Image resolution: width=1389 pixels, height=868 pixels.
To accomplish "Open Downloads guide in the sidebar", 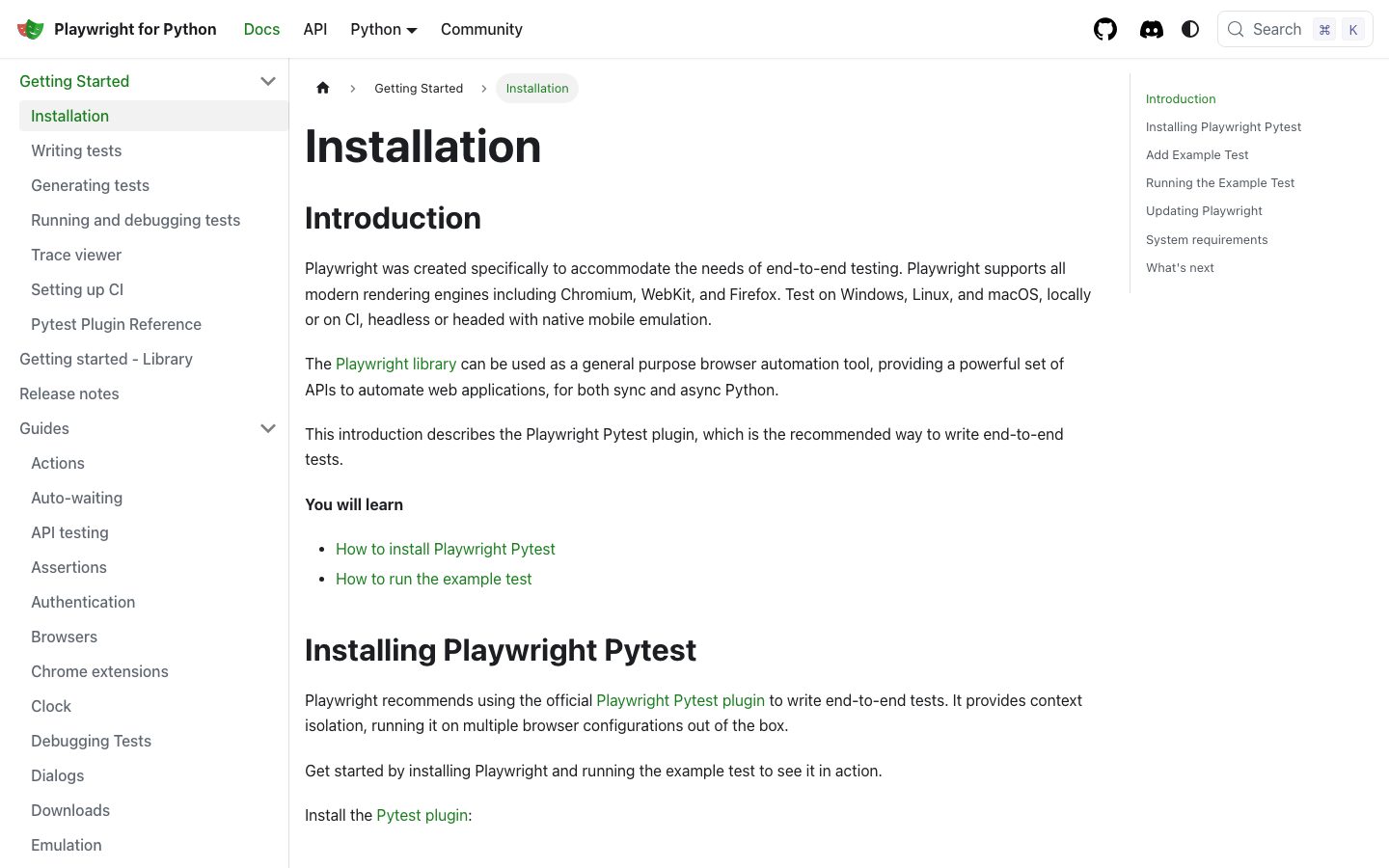I will tap(153, 810).
